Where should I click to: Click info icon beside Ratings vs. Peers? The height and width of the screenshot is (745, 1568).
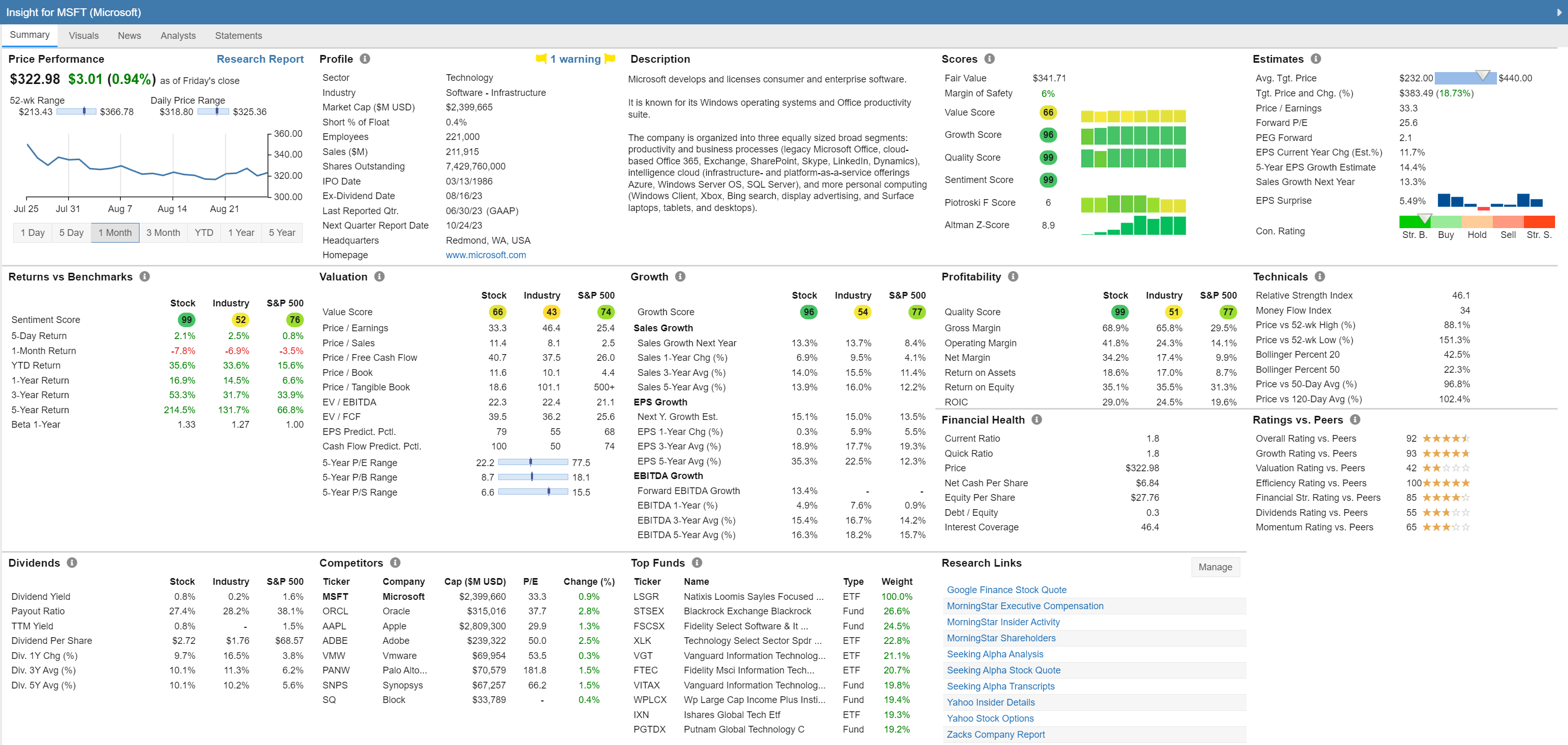[x=1354, y=419]
